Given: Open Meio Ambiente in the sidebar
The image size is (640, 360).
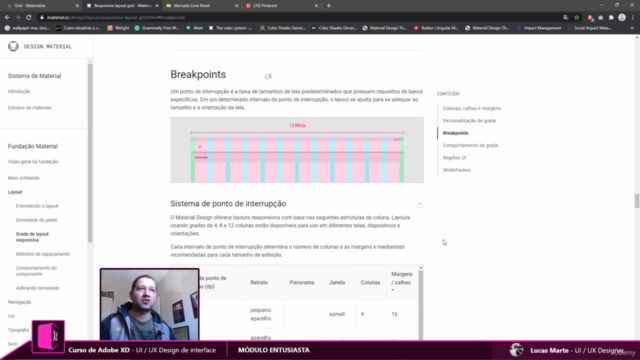Looking at the screenshot, I should (24, 178).
